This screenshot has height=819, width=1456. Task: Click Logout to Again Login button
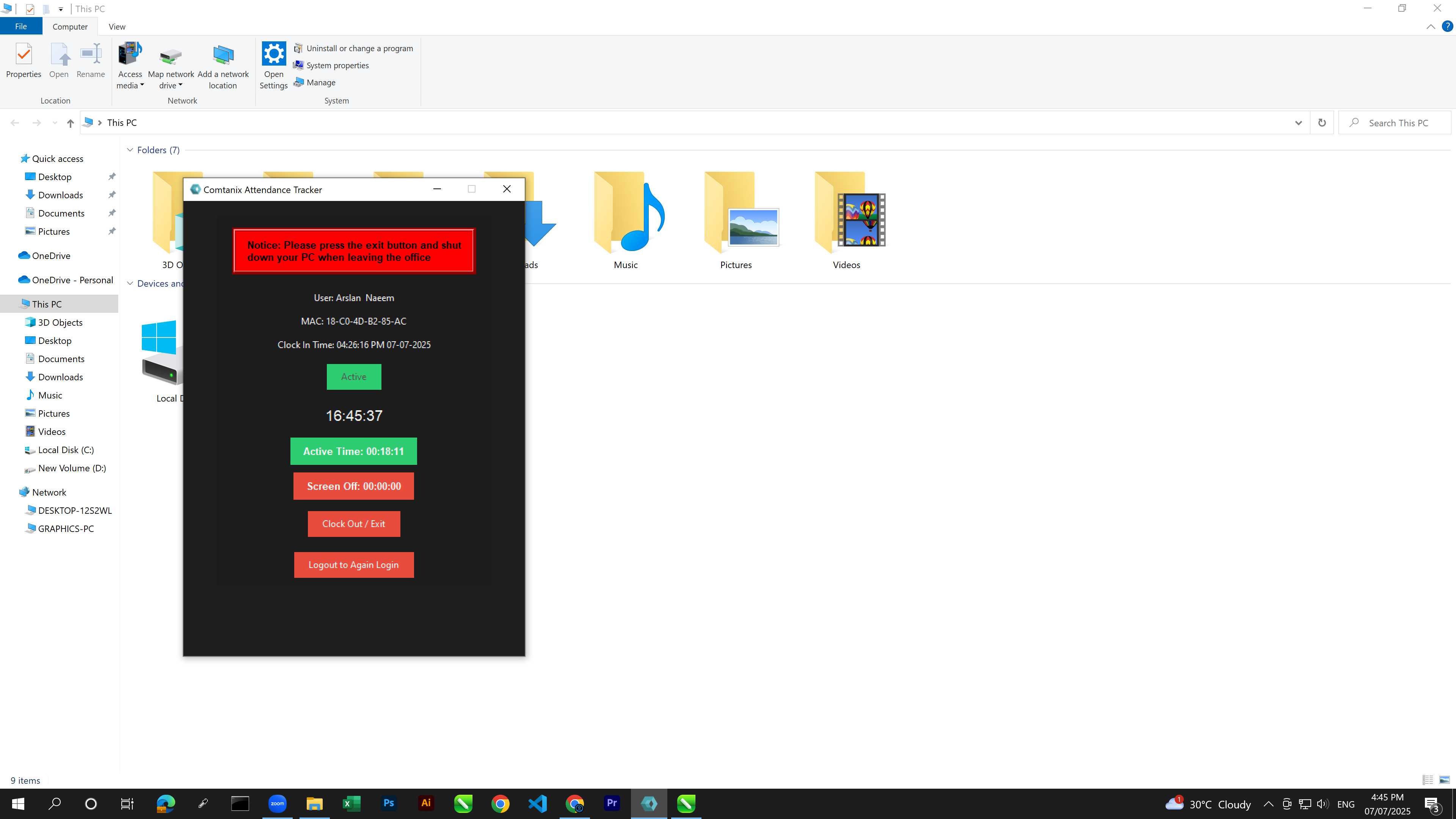click(x=354, y=565)
